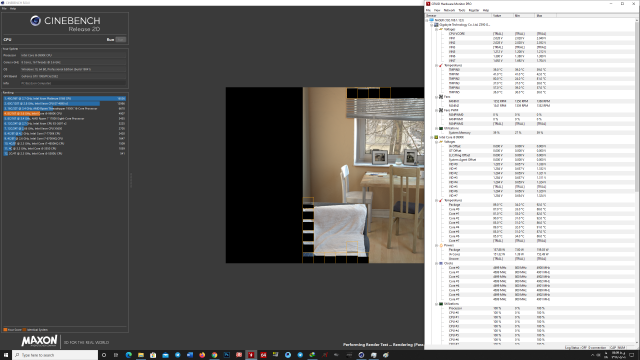This screenshot has height=360, width=640.
Task: Open HWMonitor Help menu
Action: 486,10
